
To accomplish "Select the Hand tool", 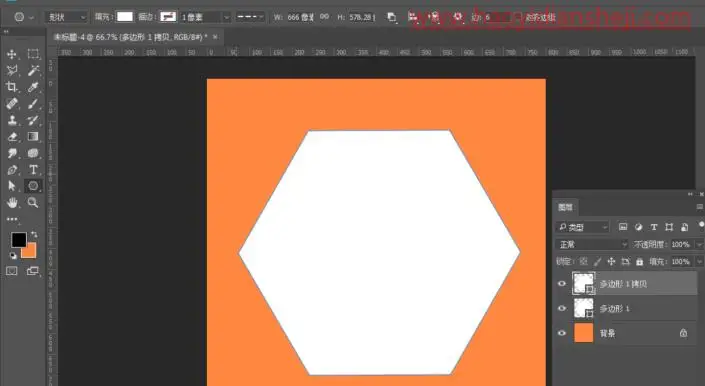I will click(12, 203).
